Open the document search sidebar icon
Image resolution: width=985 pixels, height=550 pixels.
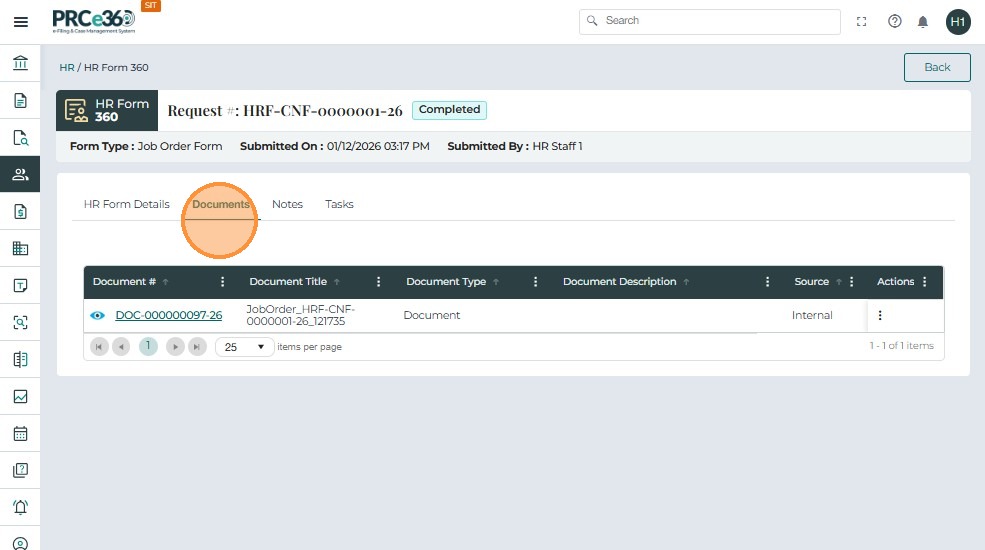(x=20, y=138)
